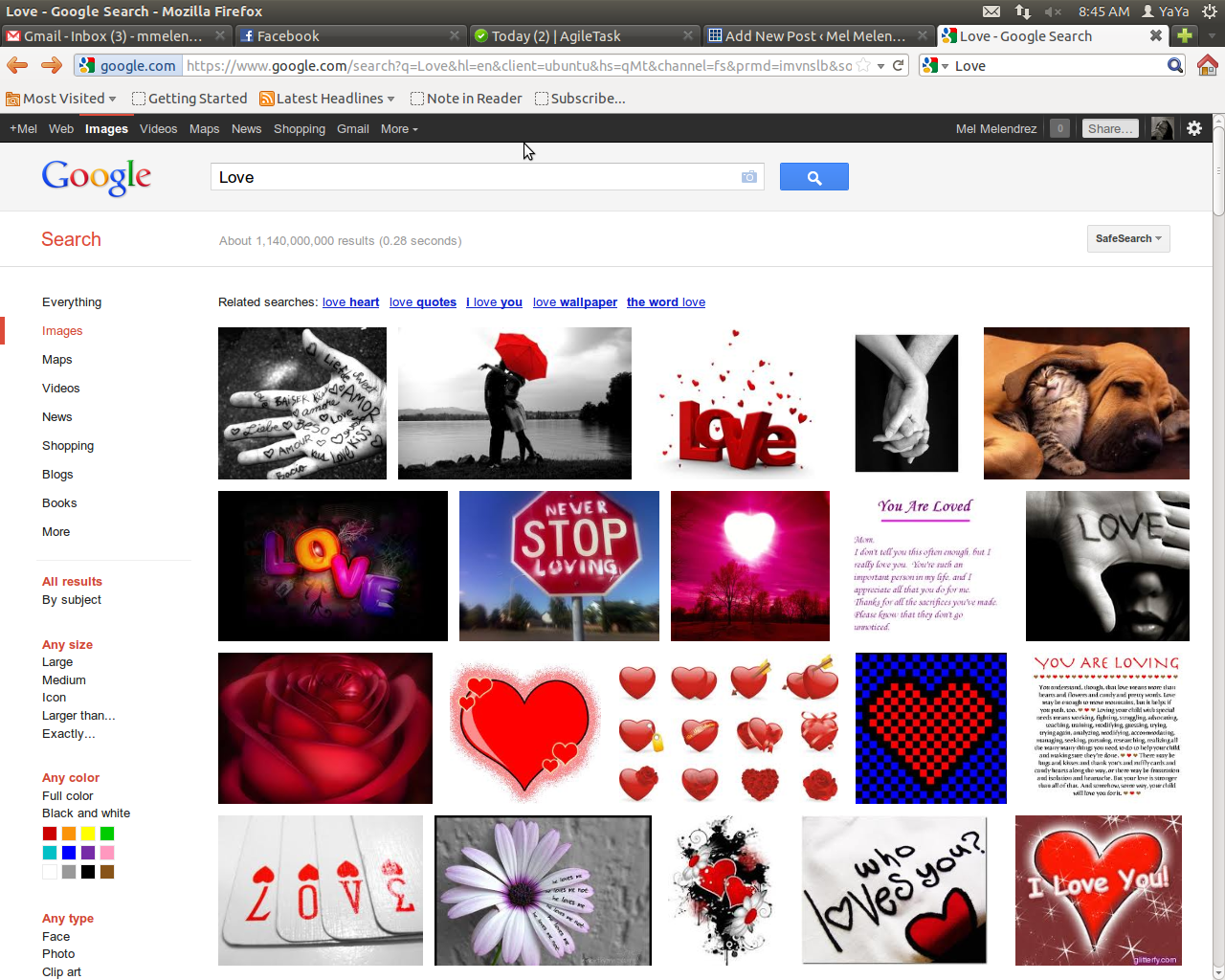The image size is (1225, 980).
Task: Open the 'love quotes' related search
Action: tap(423, 302)
